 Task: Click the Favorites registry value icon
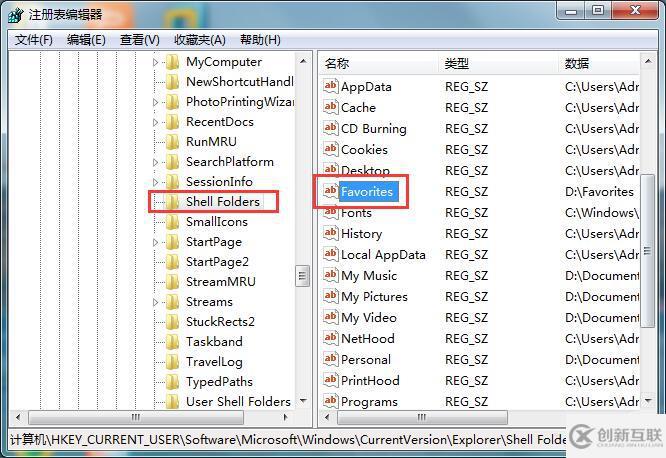(x=330, y=191)
